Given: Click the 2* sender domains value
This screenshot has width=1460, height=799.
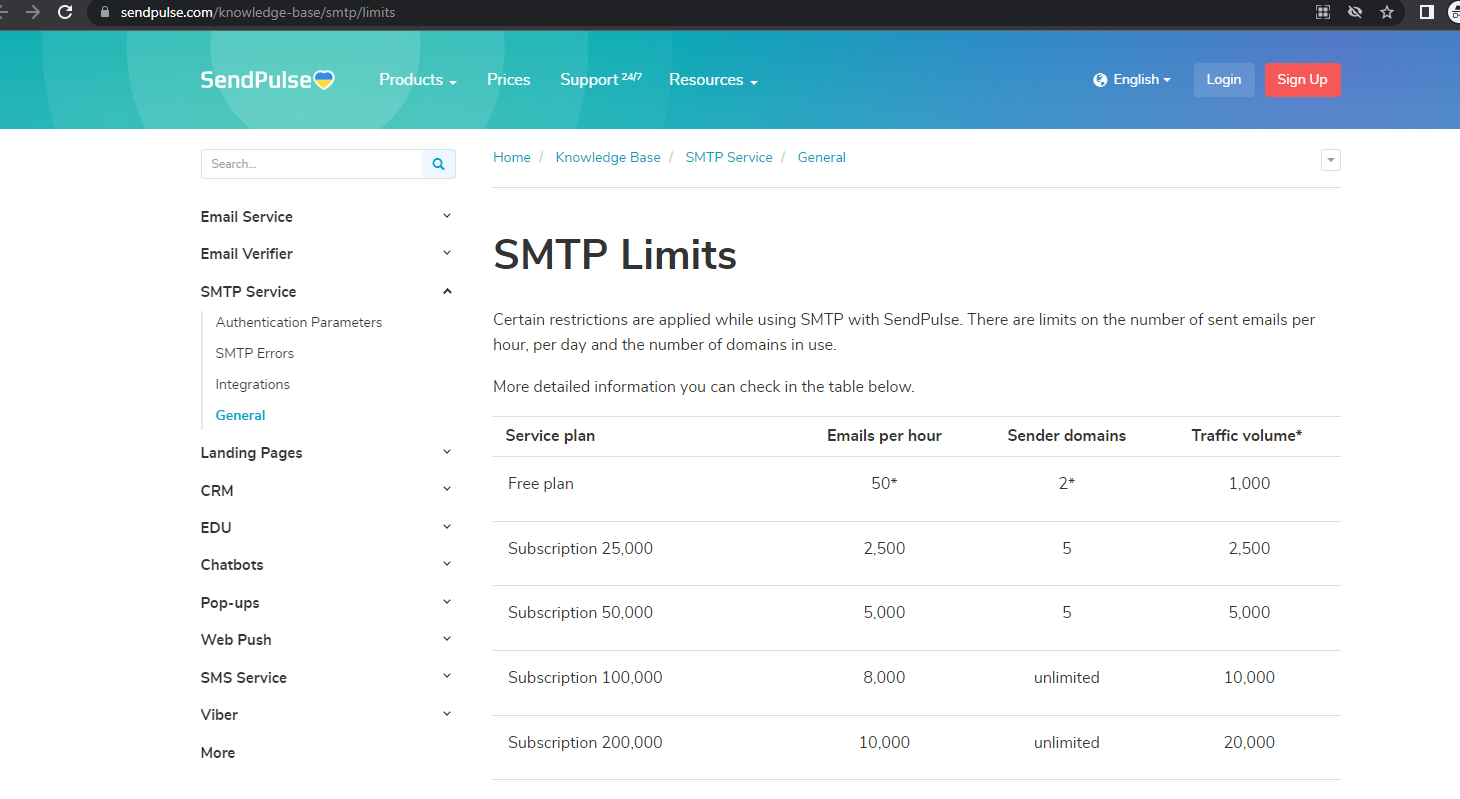Looking at the screenshot, I should [1067, 484].
